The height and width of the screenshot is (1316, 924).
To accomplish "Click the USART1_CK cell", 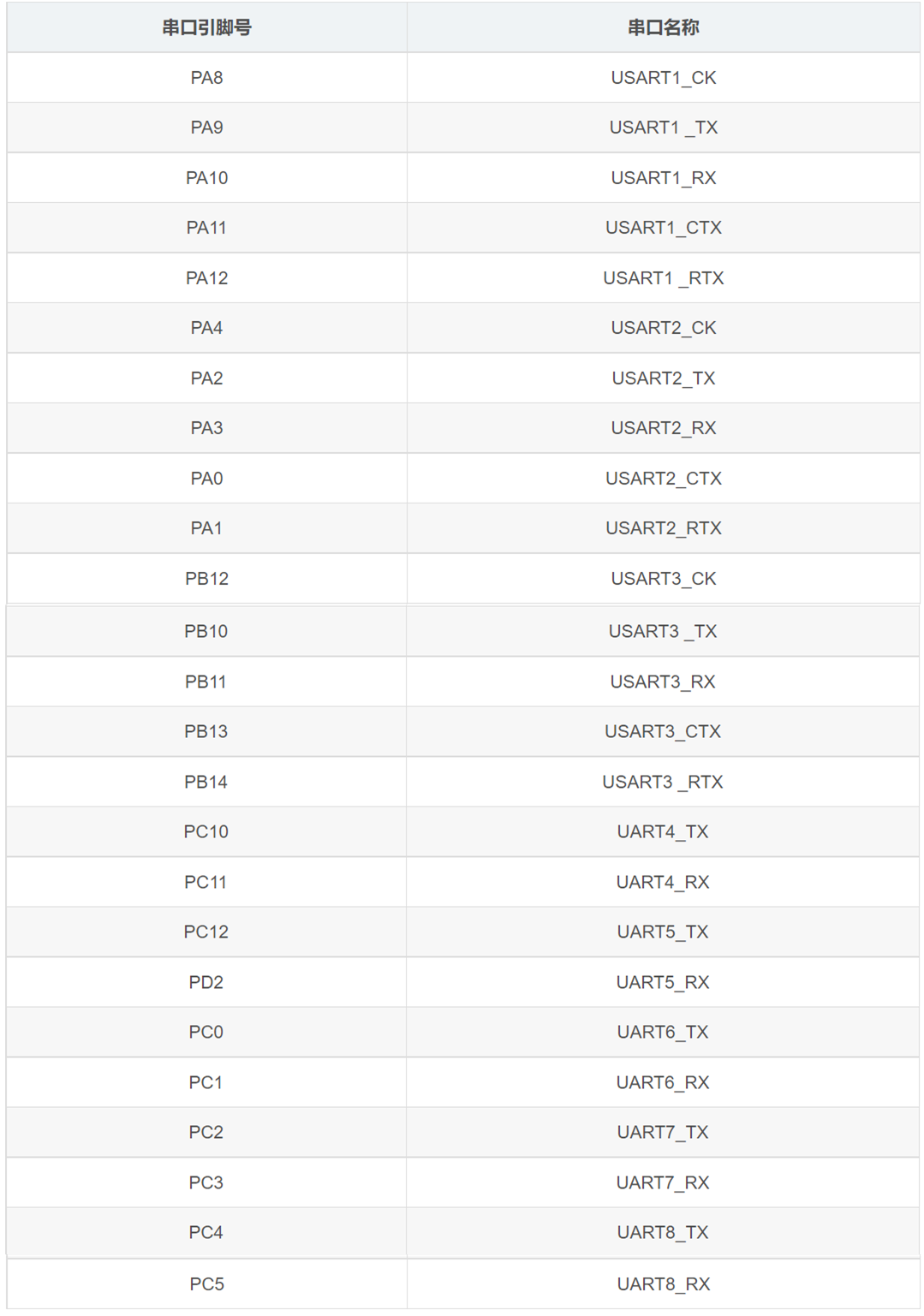I will click(663, 78).
